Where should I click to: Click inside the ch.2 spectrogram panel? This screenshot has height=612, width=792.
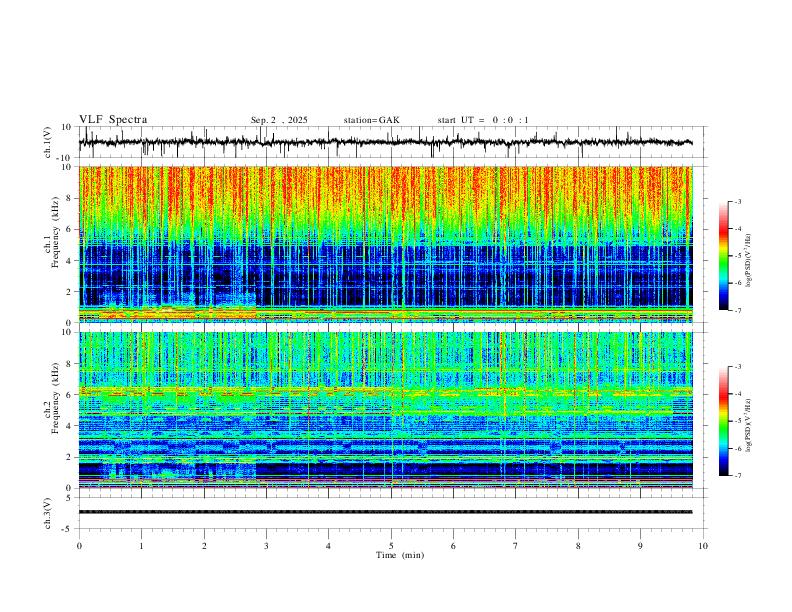coord(385,410)
